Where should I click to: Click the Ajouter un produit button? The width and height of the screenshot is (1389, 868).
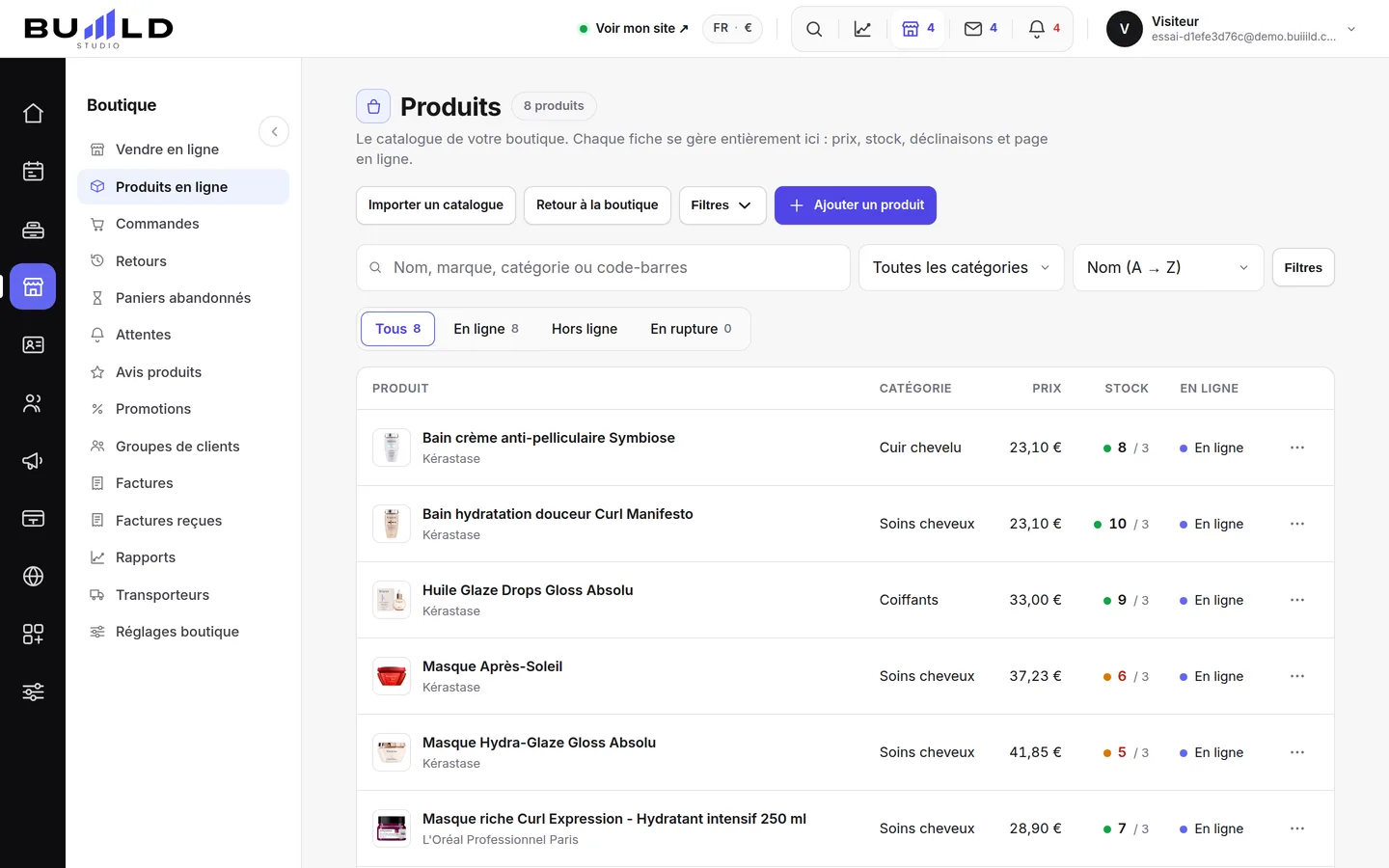856,205
